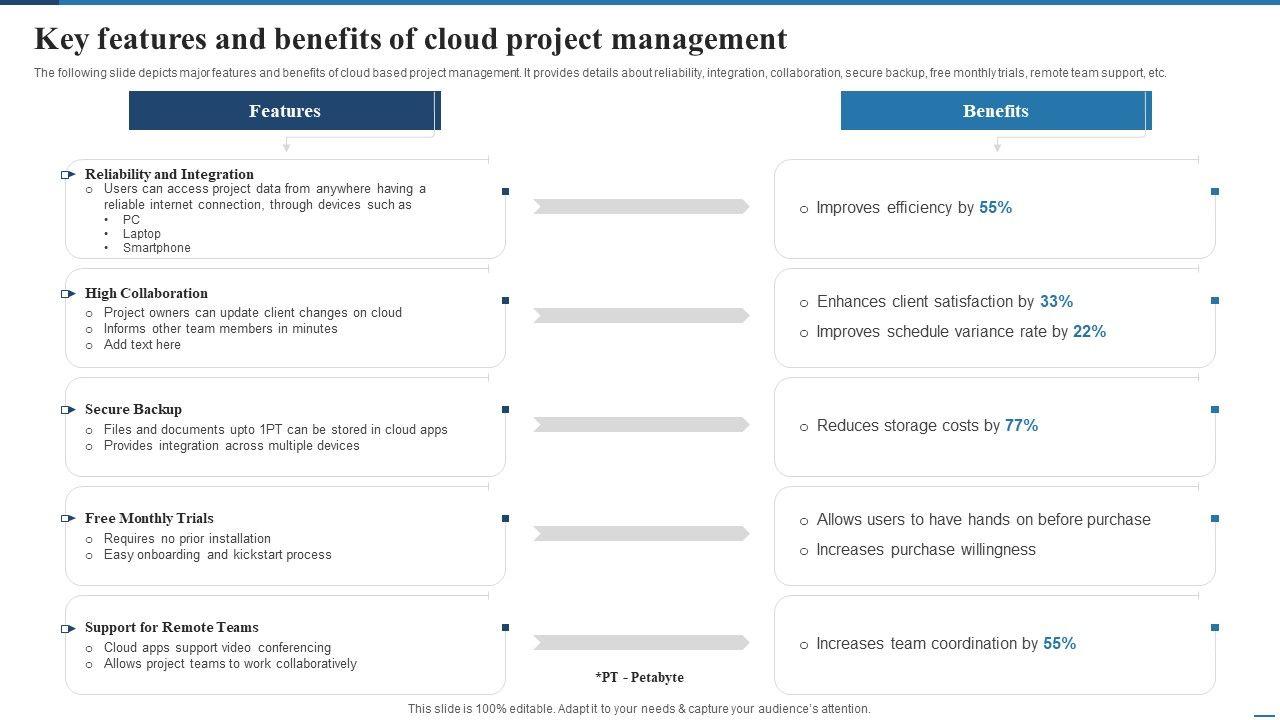
Task: Select the Features header banner
Action: 285,111
